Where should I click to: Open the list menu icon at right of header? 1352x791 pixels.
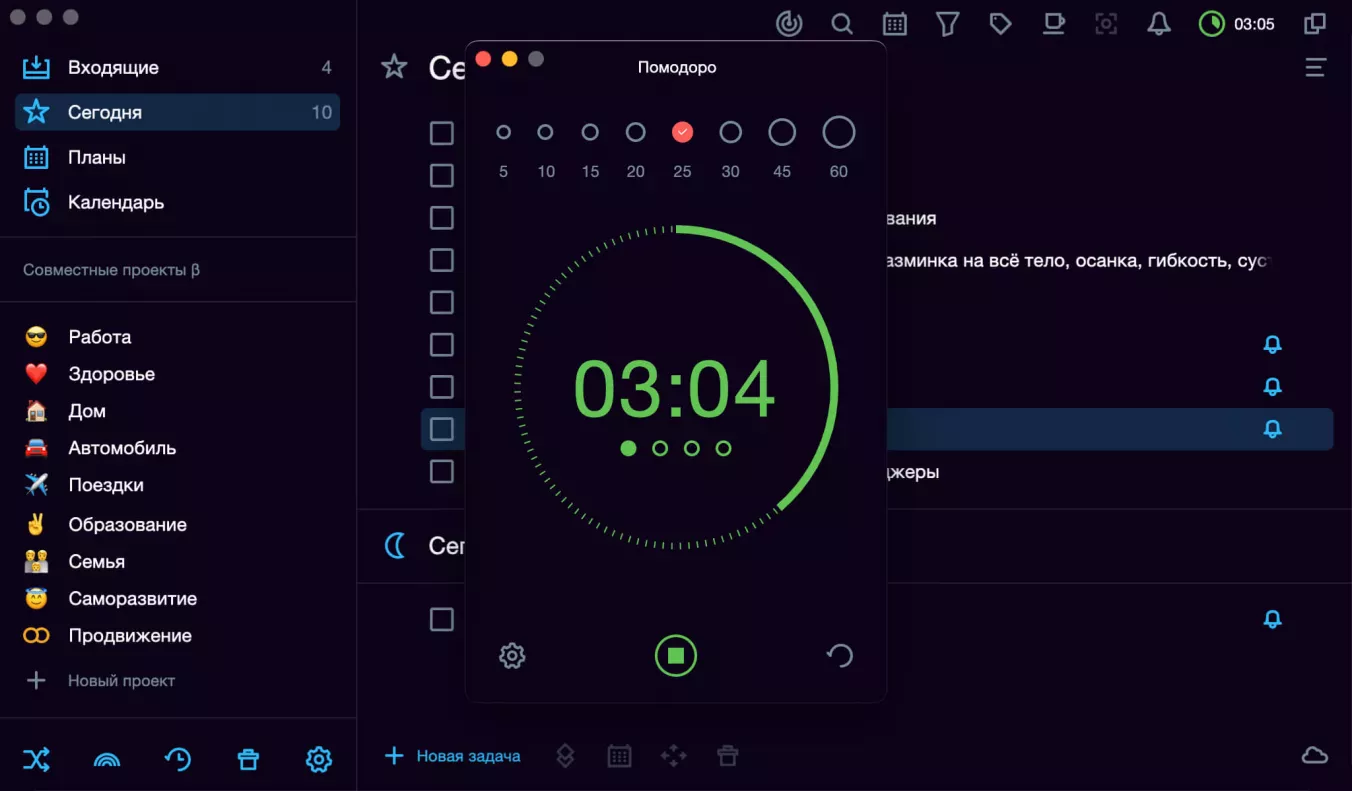point(1315,68)
